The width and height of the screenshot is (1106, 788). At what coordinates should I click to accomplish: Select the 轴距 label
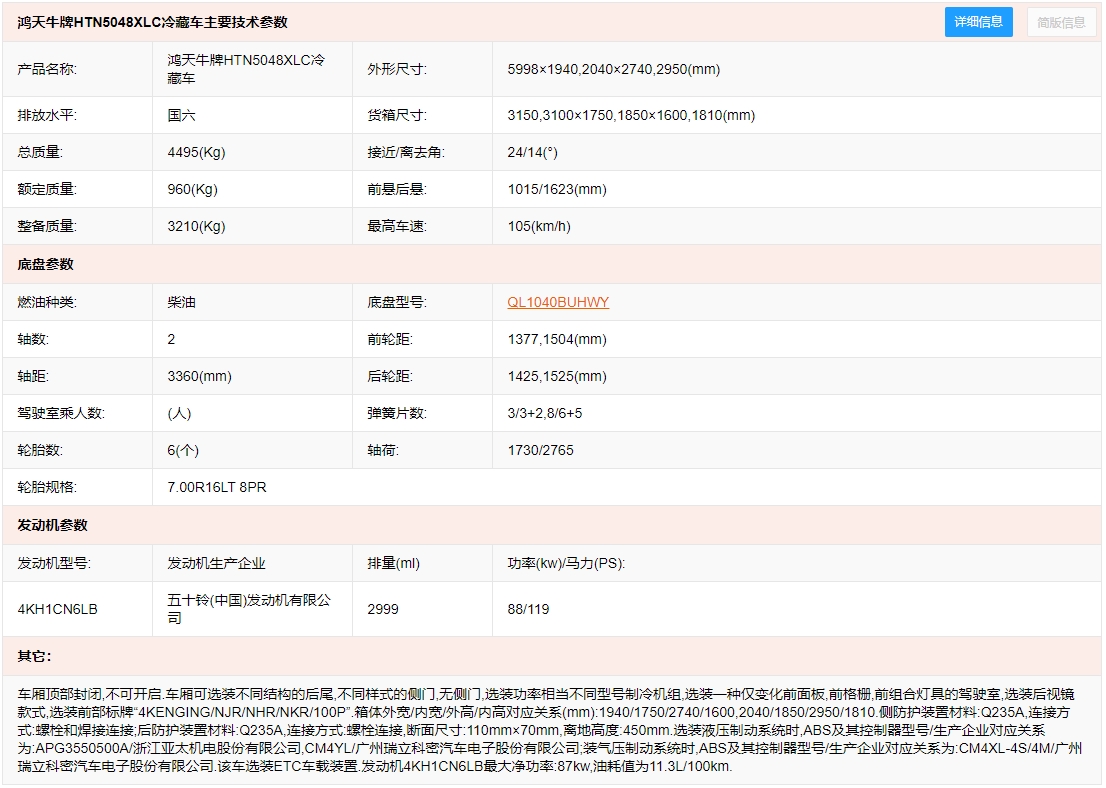(32, 376)
